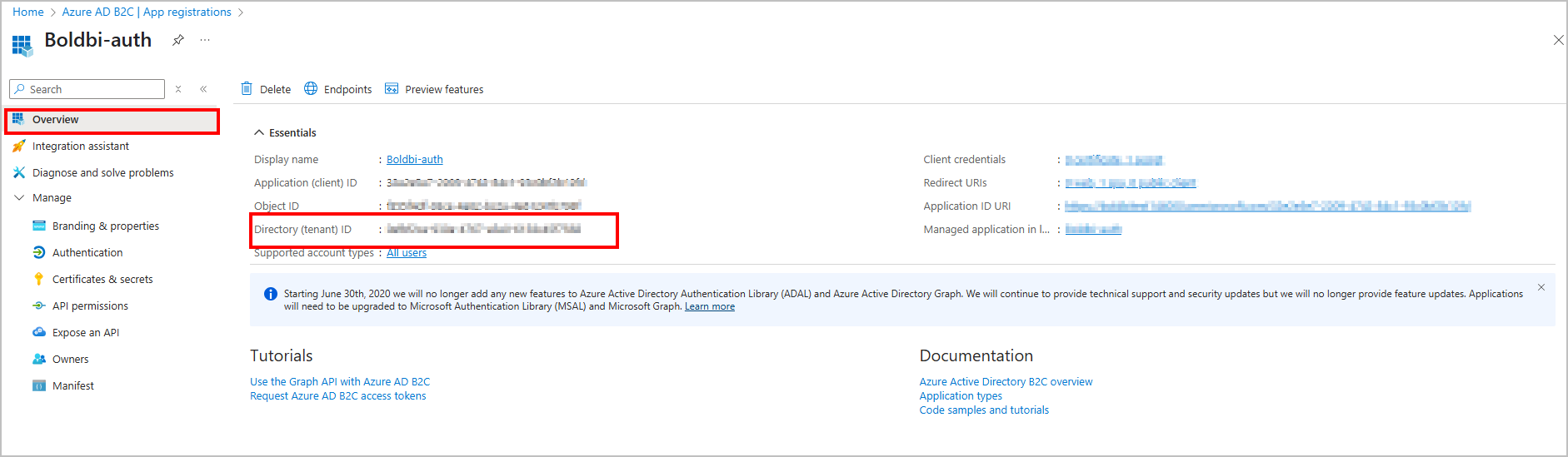Click the Delete trash icon
This screenshot has height=457, width=1568.
coord(247,88)
